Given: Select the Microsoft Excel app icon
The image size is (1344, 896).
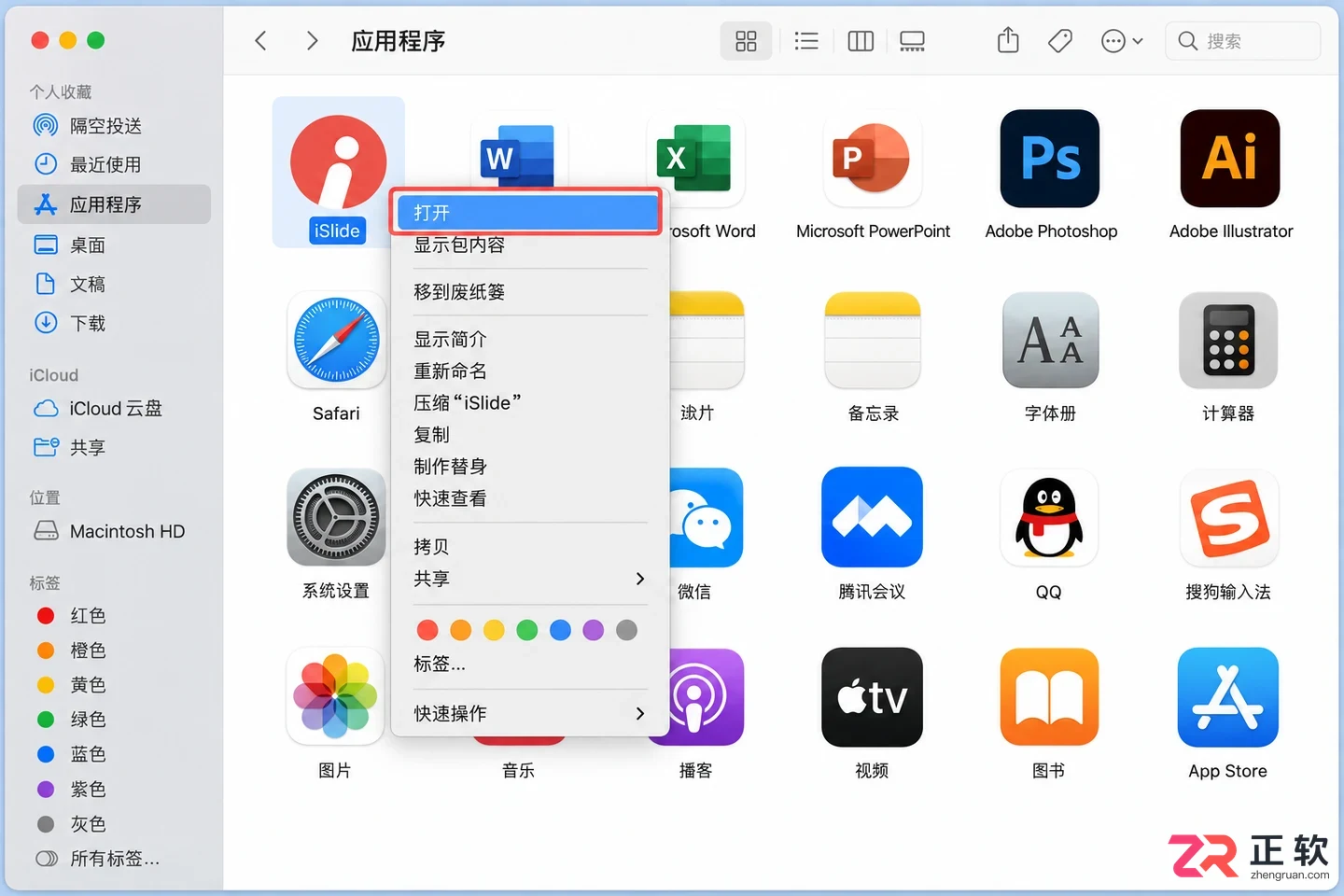Looking at the screenshot, I should tap(695, 157).
